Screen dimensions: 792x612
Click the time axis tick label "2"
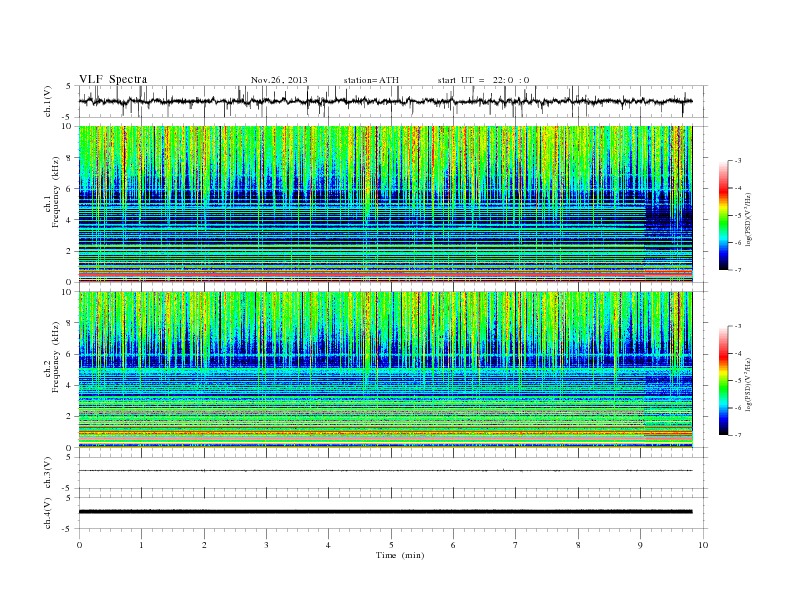pos(204,545)
